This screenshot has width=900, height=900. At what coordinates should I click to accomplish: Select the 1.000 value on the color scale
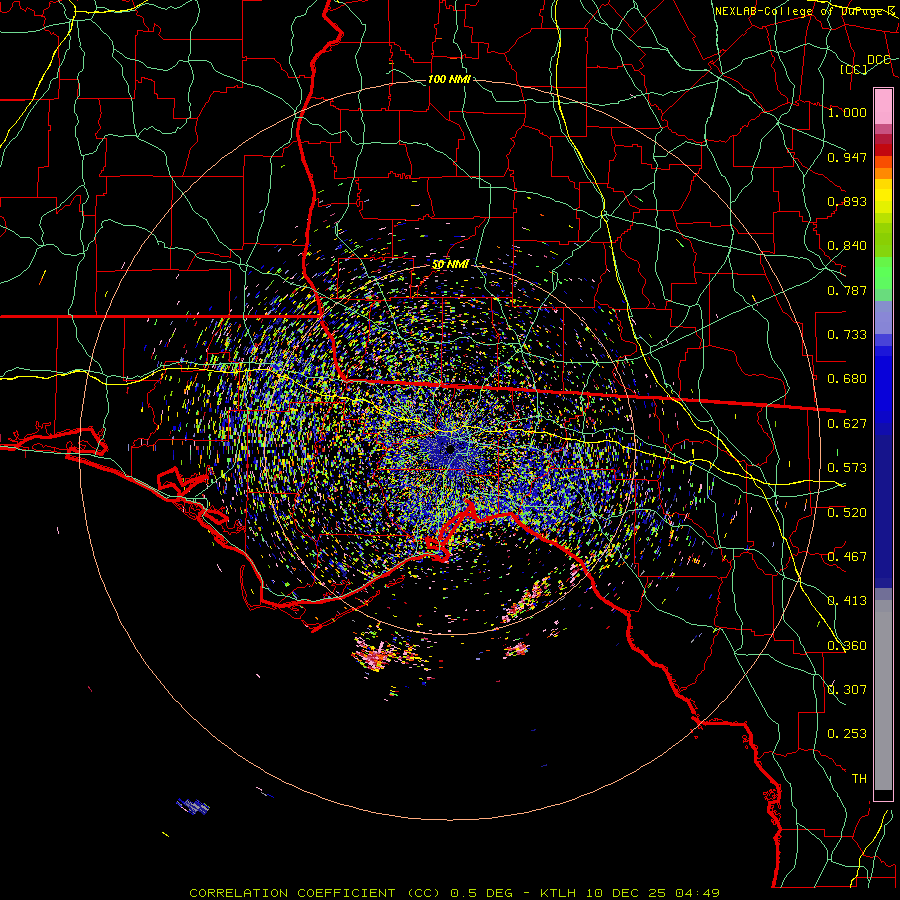pos(847,112)
